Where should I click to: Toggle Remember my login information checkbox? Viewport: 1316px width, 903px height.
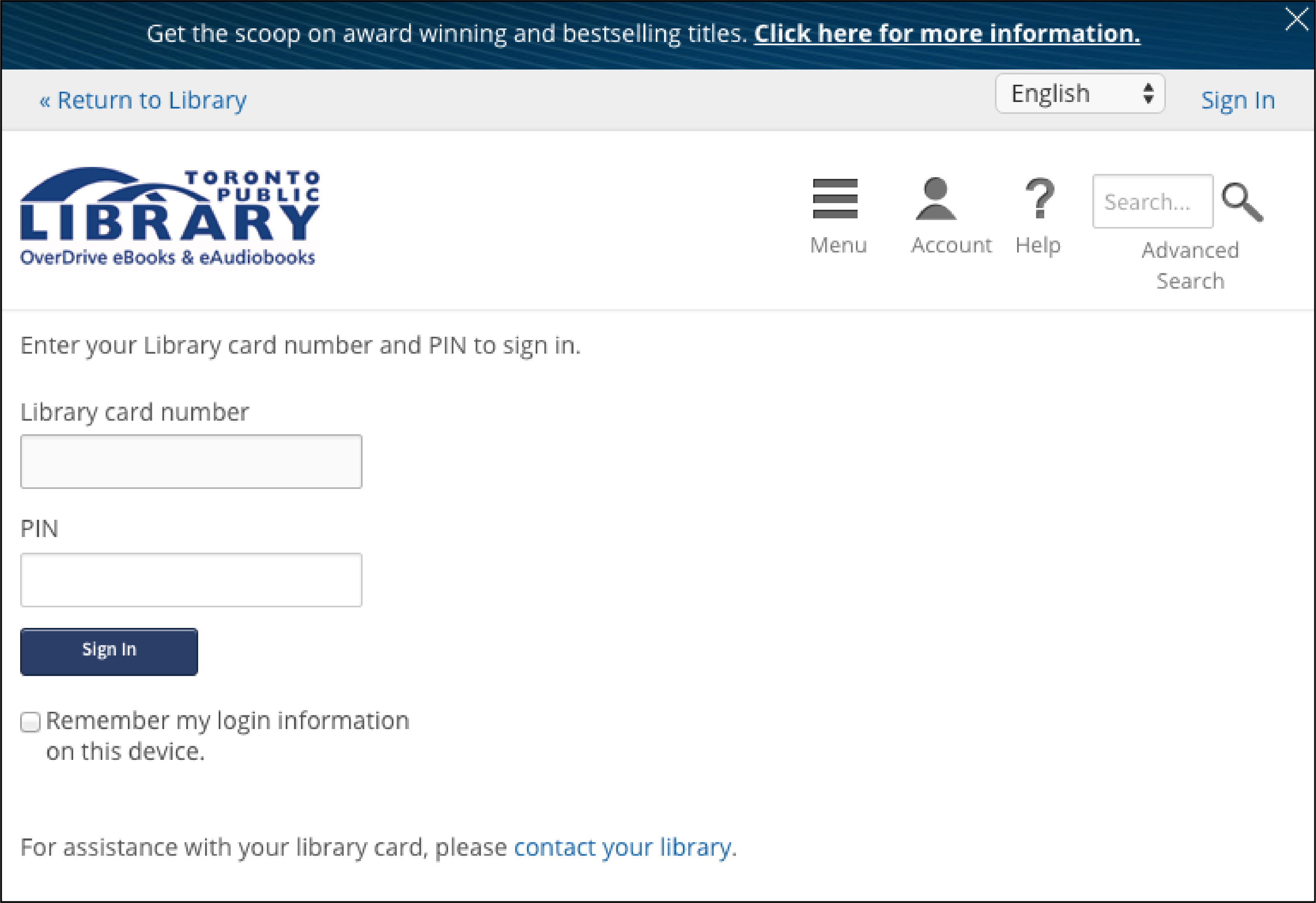coord(30,721)
